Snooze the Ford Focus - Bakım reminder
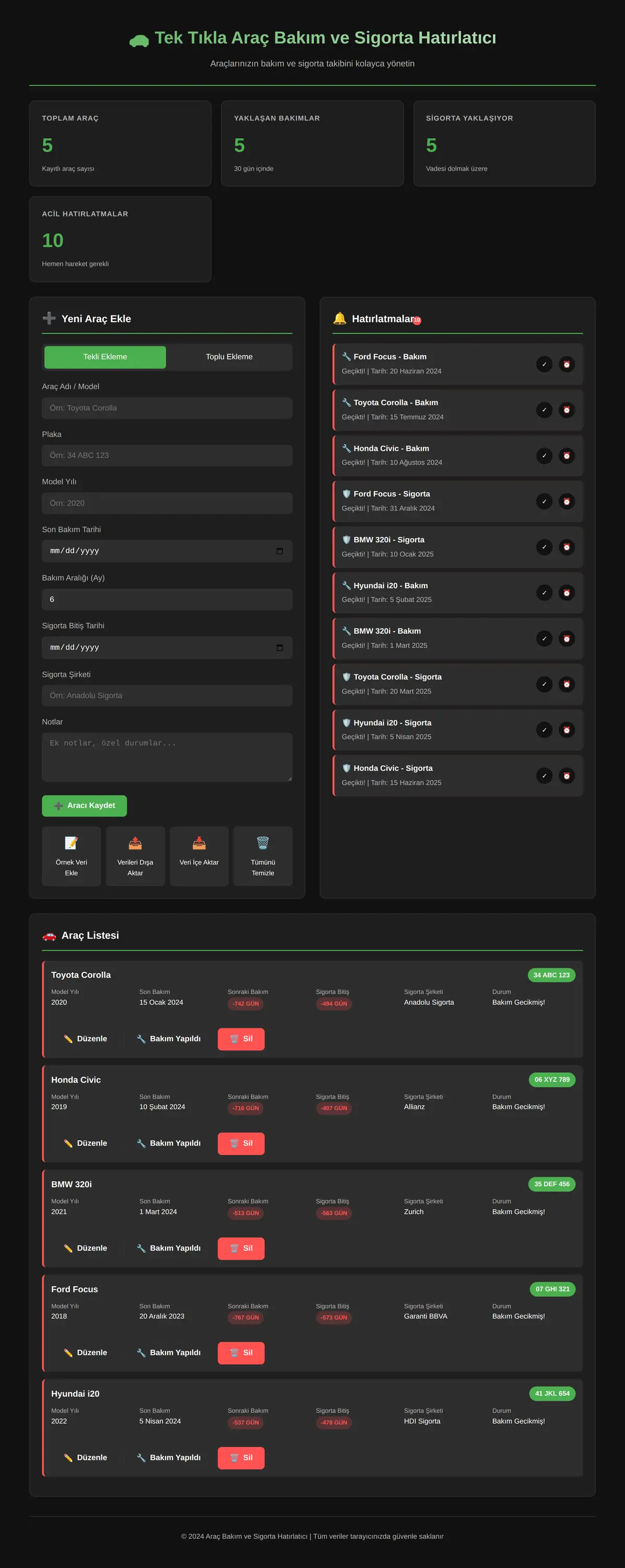Viewport: 625px width, 1568px height. (567, 364)
